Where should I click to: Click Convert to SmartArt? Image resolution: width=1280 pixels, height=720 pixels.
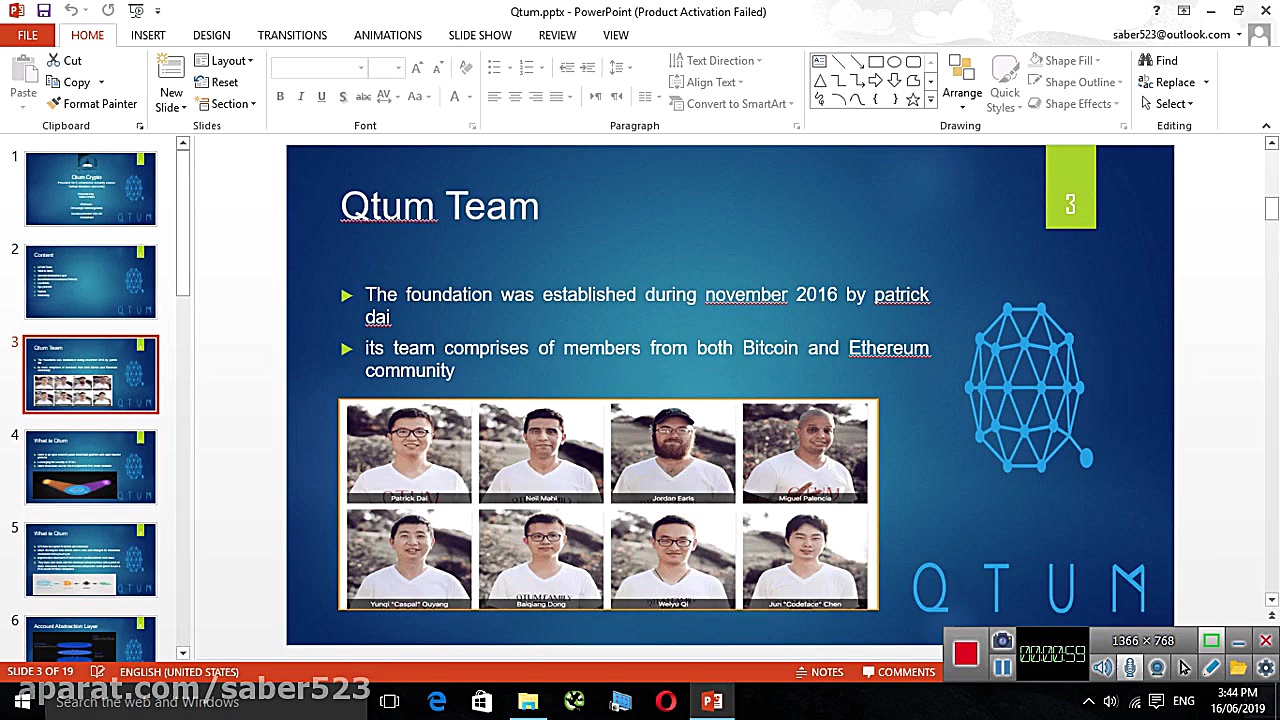(731, 104)
